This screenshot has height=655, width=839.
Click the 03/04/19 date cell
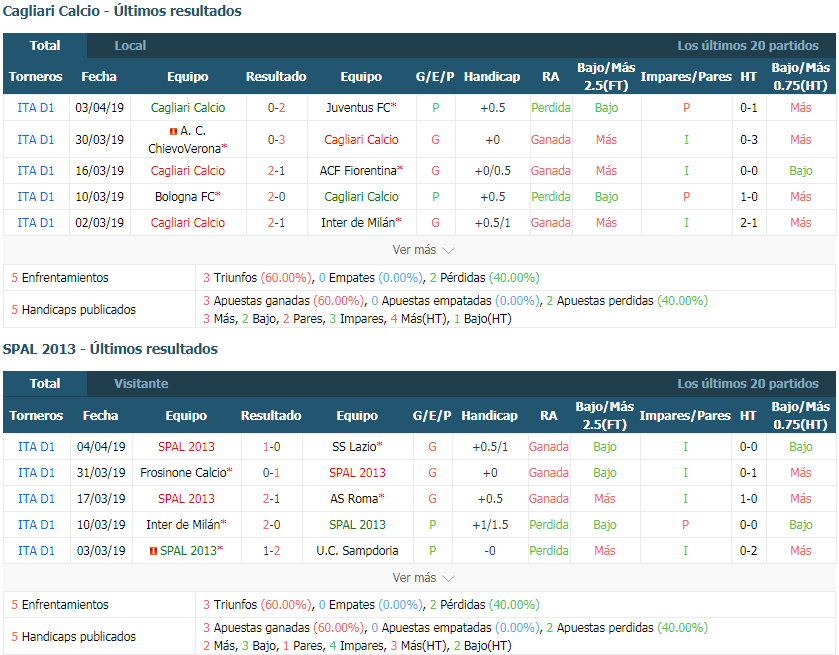point(100,108)
